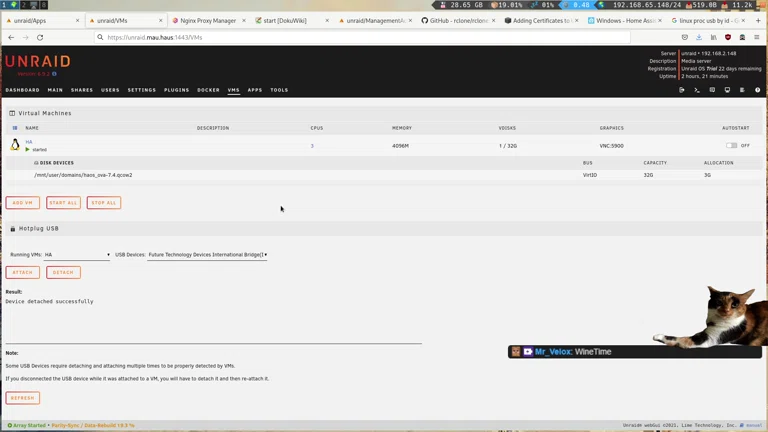768x432 pixels.
Task: Click the Firefox downloads arrow icon
Action: [x=699, y=37]
